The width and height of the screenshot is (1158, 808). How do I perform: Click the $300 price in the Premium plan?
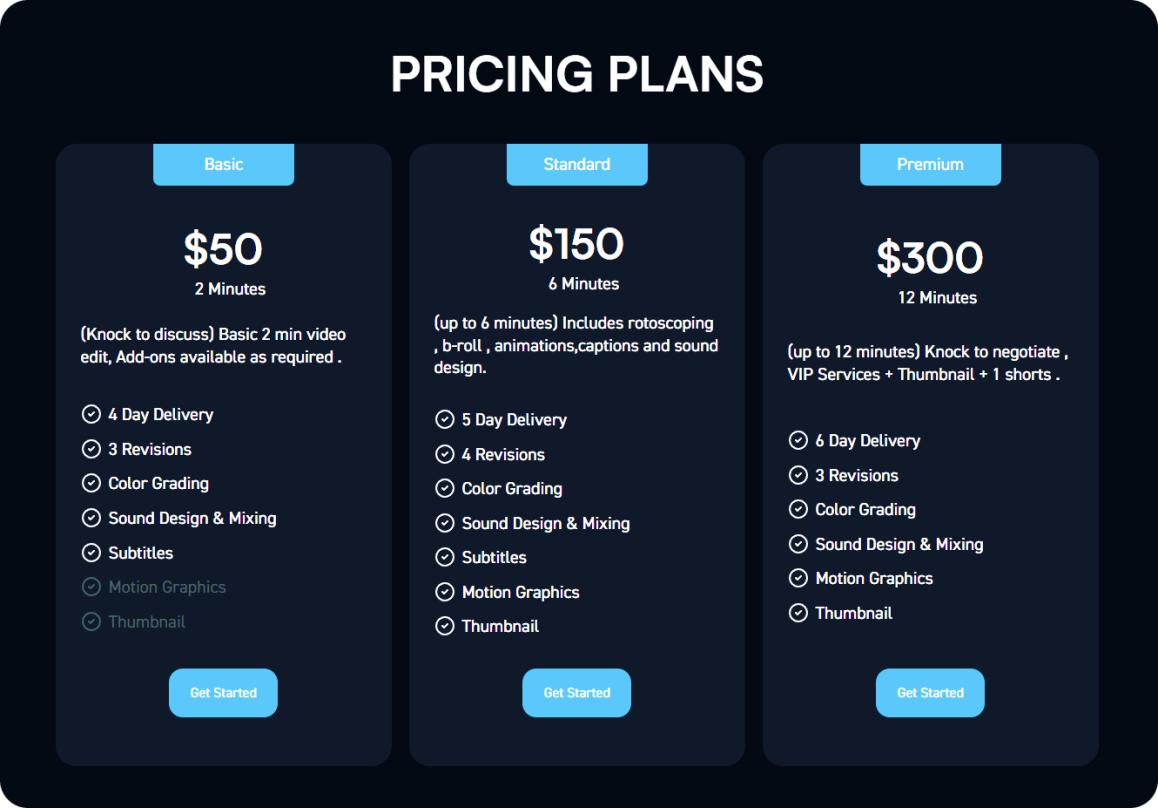tap(930, 258)
